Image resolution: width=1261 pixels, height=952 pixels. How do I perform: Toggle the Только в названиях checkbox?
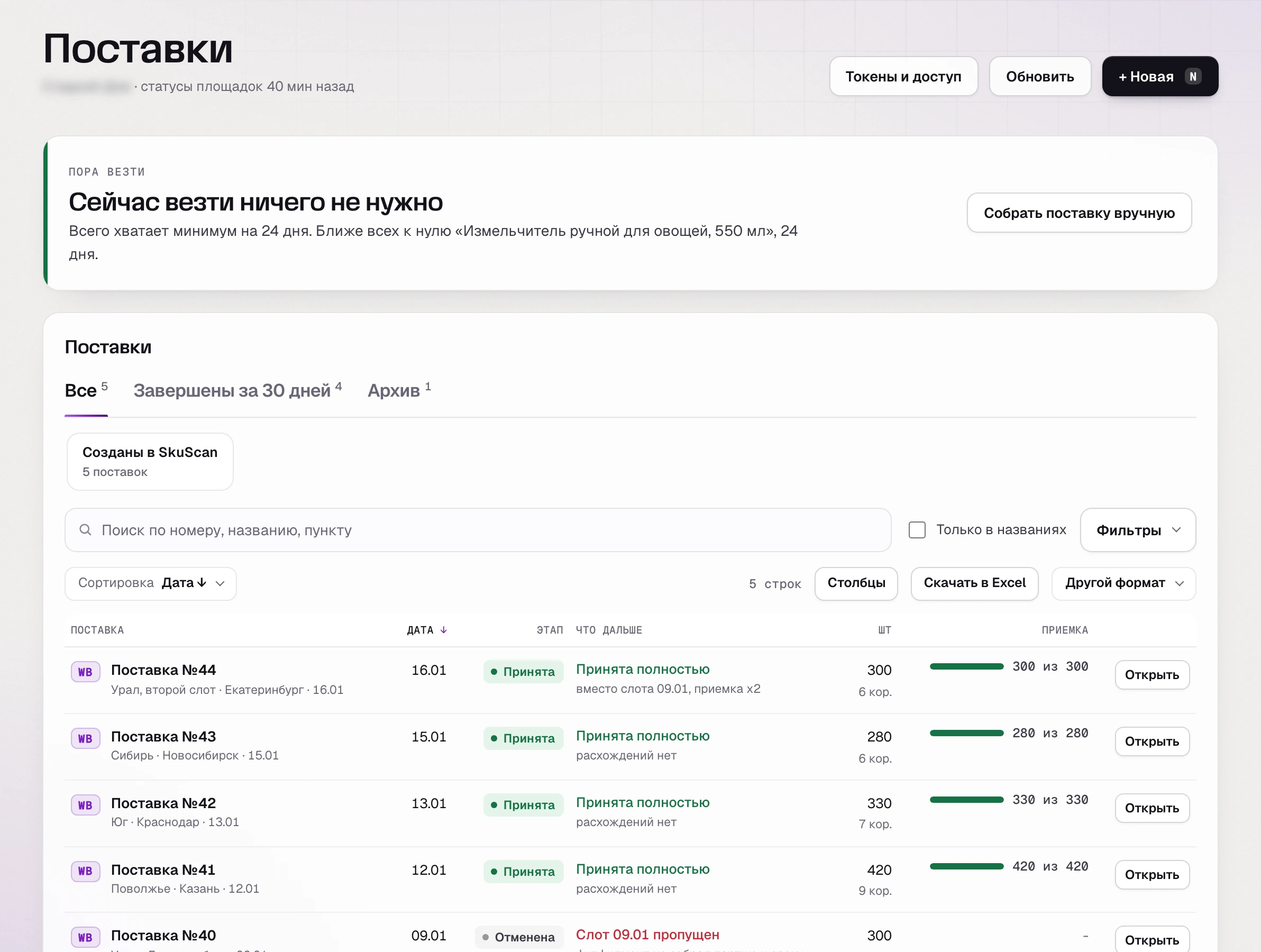point(917,530)
